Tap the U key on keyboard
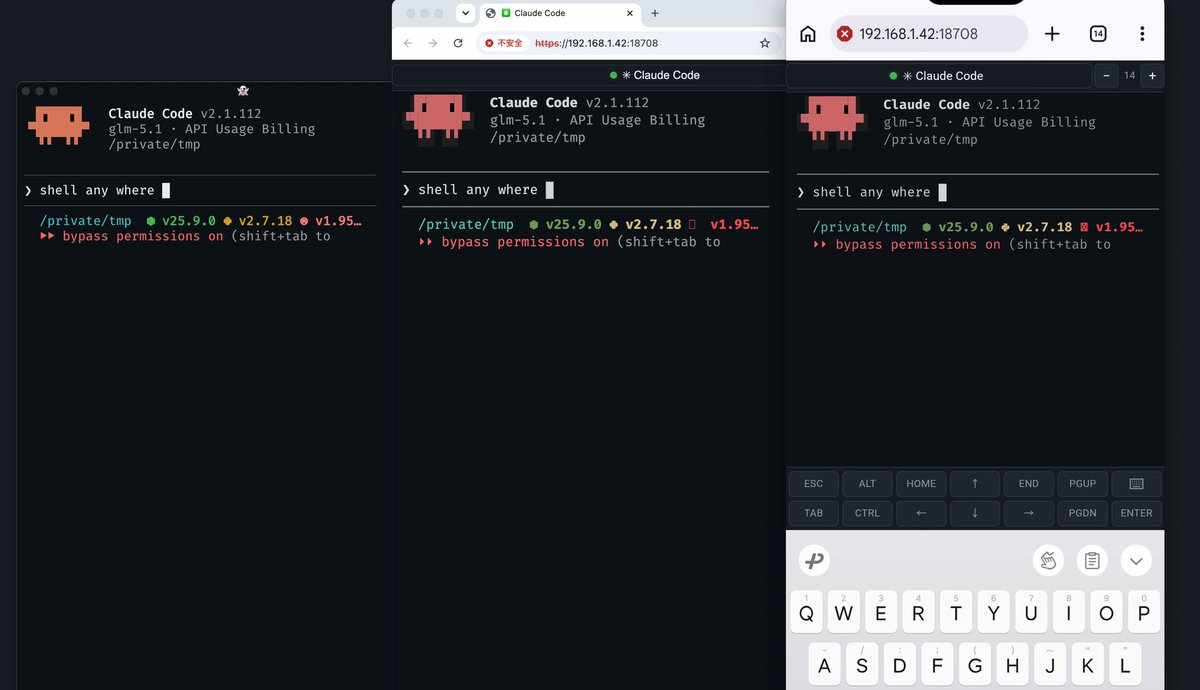This screenshot has width=1200, height=690. [1031, 611]
